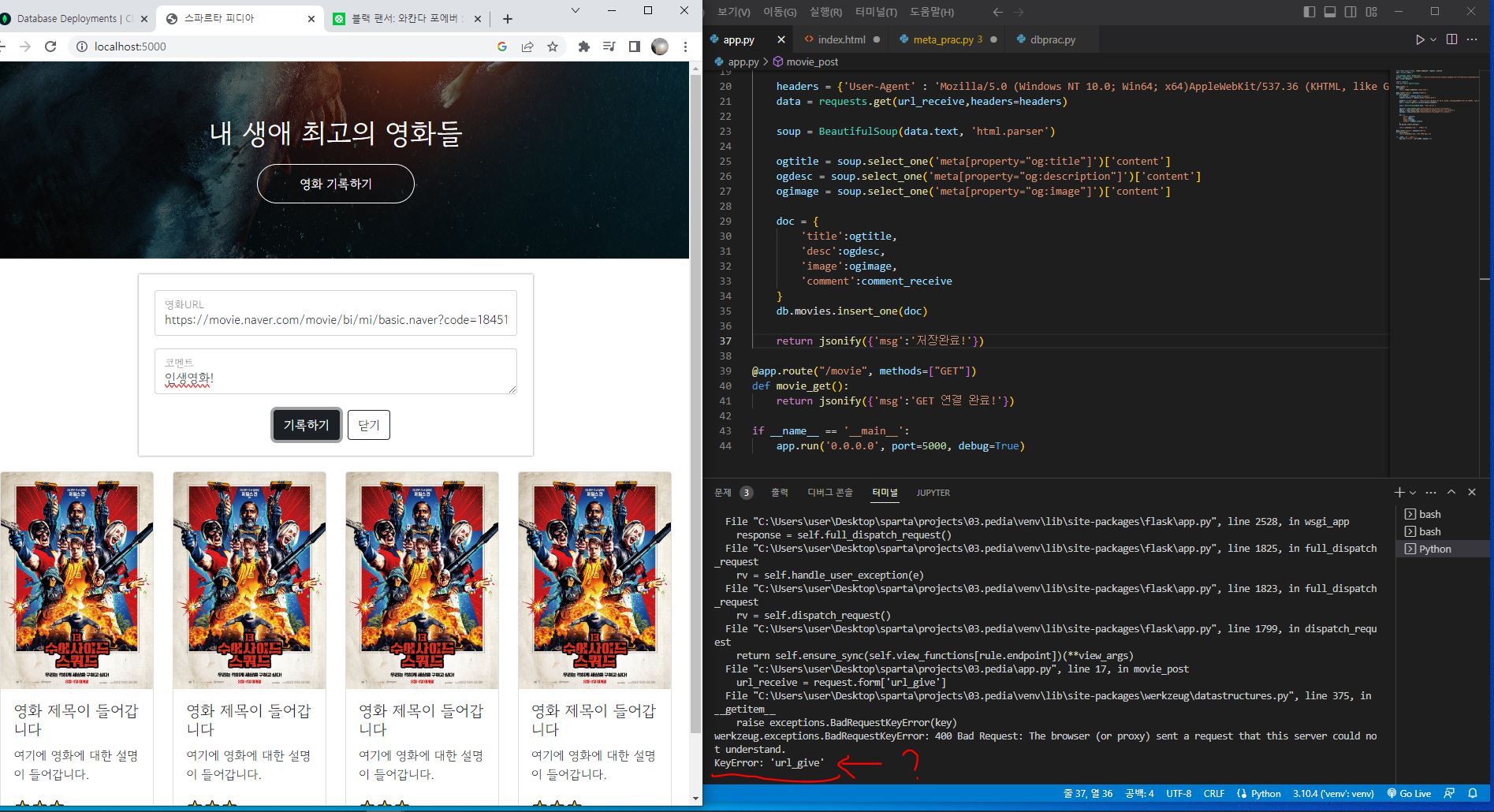Reload the localhost:5000 page in Chrome

click(x=50, y=47)
